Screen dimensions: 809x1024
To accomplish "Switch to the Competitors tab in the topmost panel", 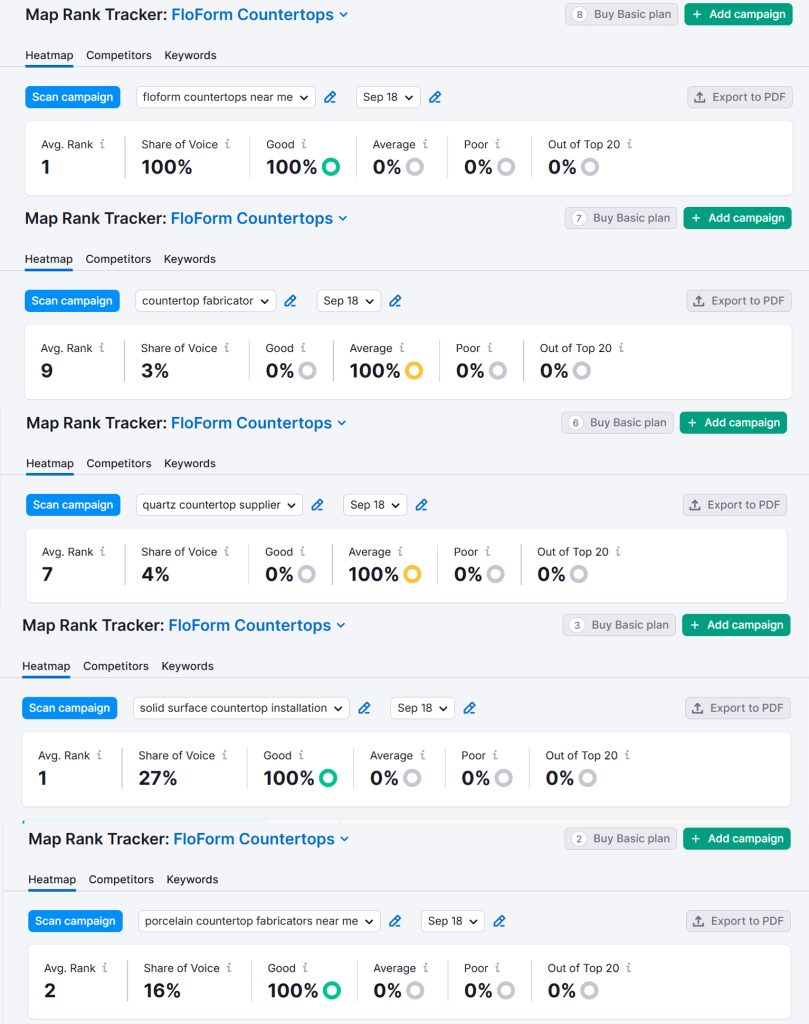I will (x=119, y=55).
